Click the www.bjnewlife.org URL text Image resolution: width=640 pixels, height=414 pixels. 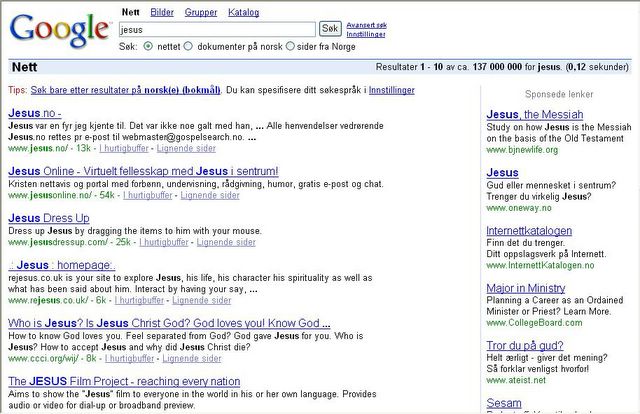coord(522,150)
